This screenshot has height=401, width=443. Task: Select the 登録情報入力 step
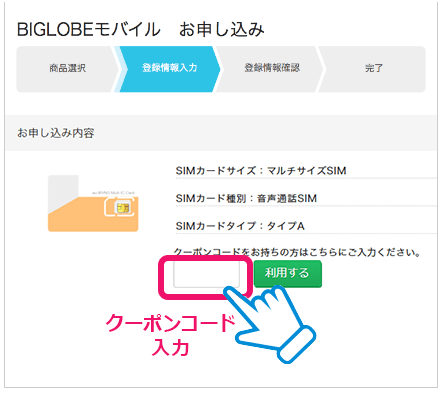pos(169,69)
